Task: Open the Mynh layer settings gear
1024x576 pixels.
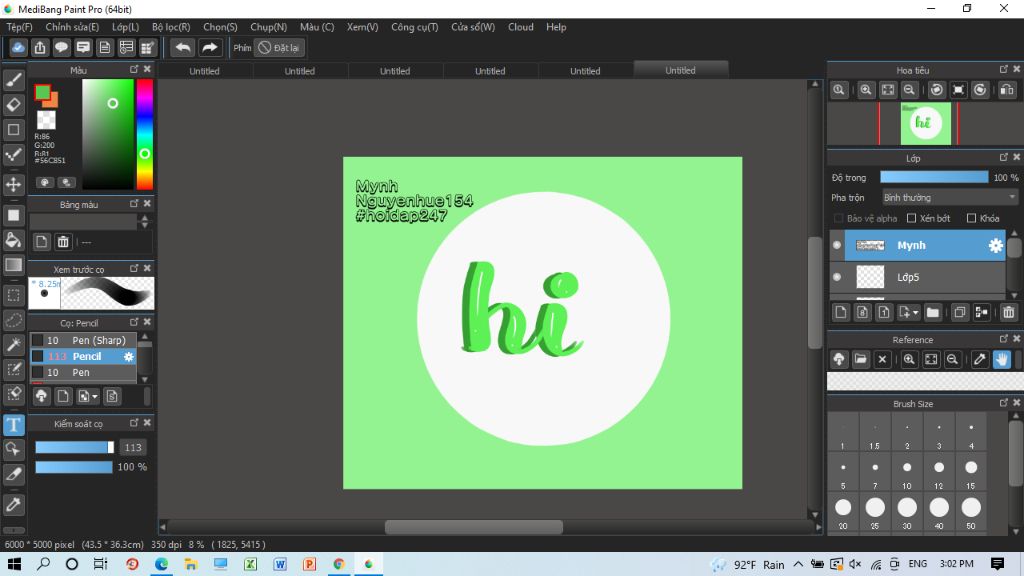Action: click(995, 246)
